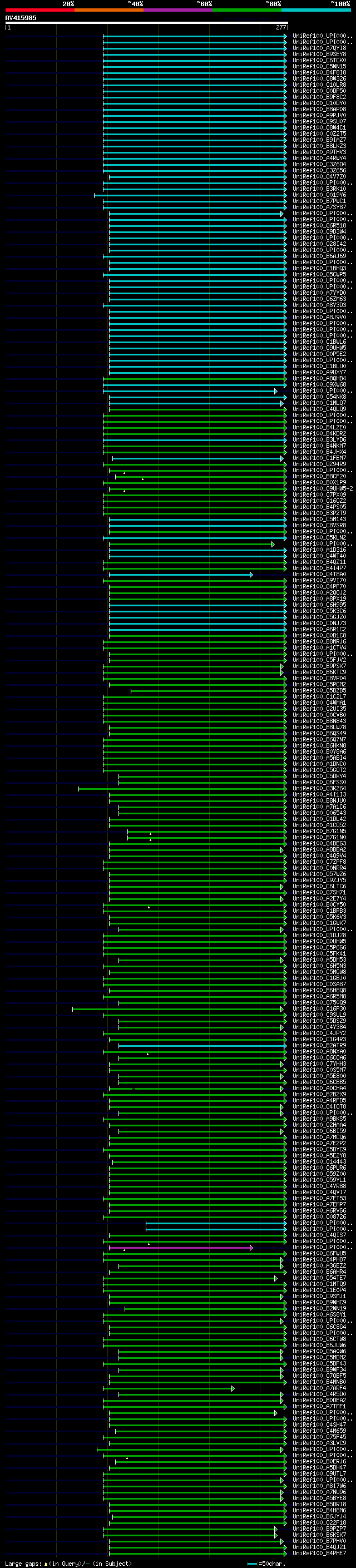
Task: Select label UniRef100_A7ARF4
Action: coord(319,1388)
